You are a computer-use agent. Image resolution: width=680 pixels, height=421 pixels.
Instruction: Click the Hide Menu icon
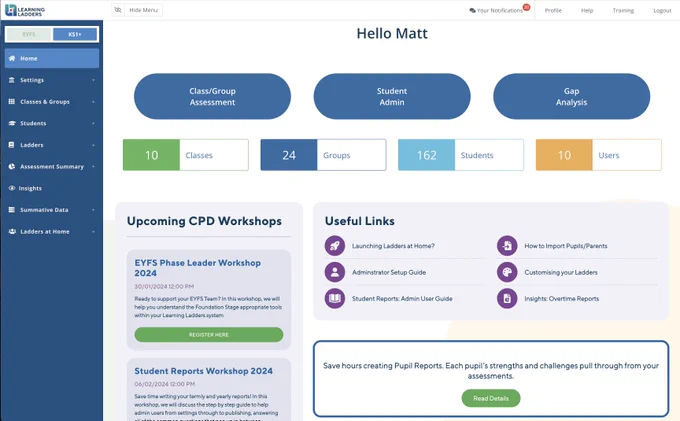coord(118,10)
